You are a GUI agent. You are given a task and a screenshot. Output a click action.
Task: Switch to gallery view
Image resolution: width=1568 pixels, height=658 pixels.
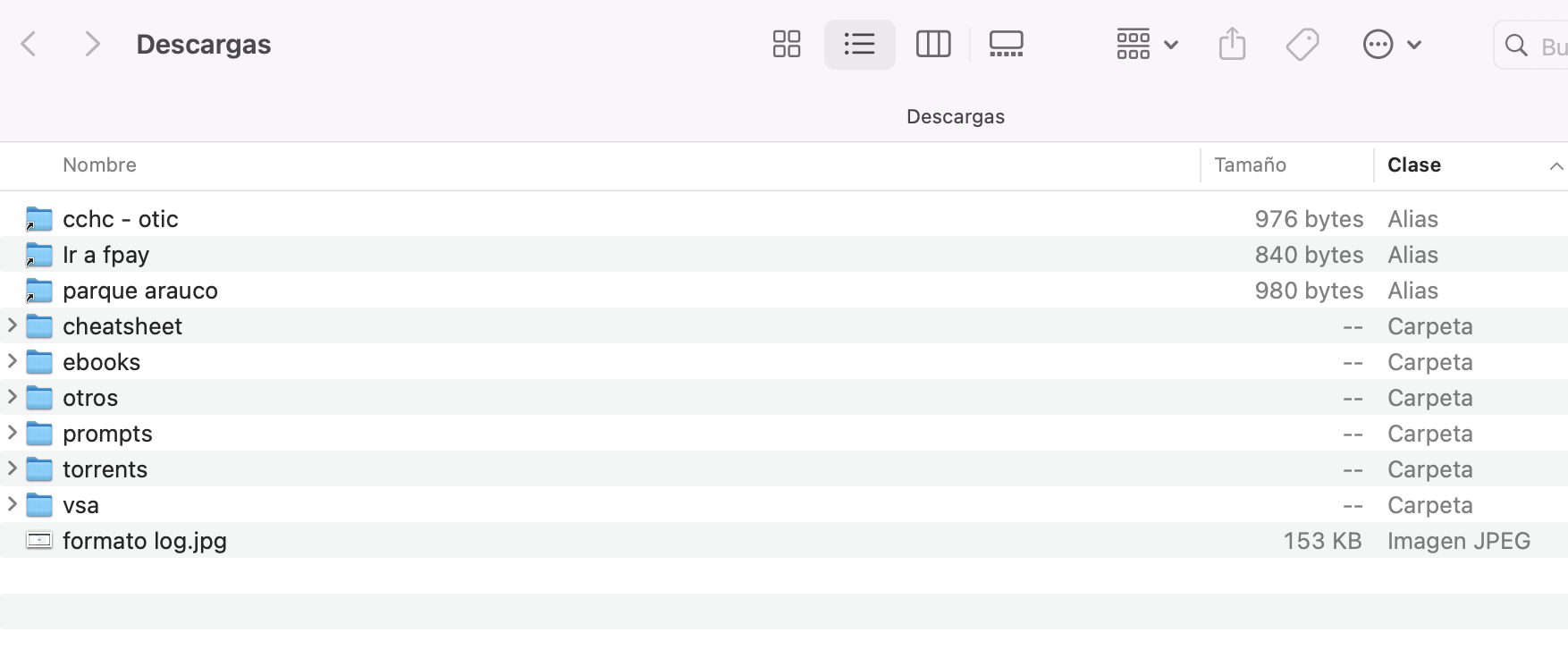coord(1006,44)
